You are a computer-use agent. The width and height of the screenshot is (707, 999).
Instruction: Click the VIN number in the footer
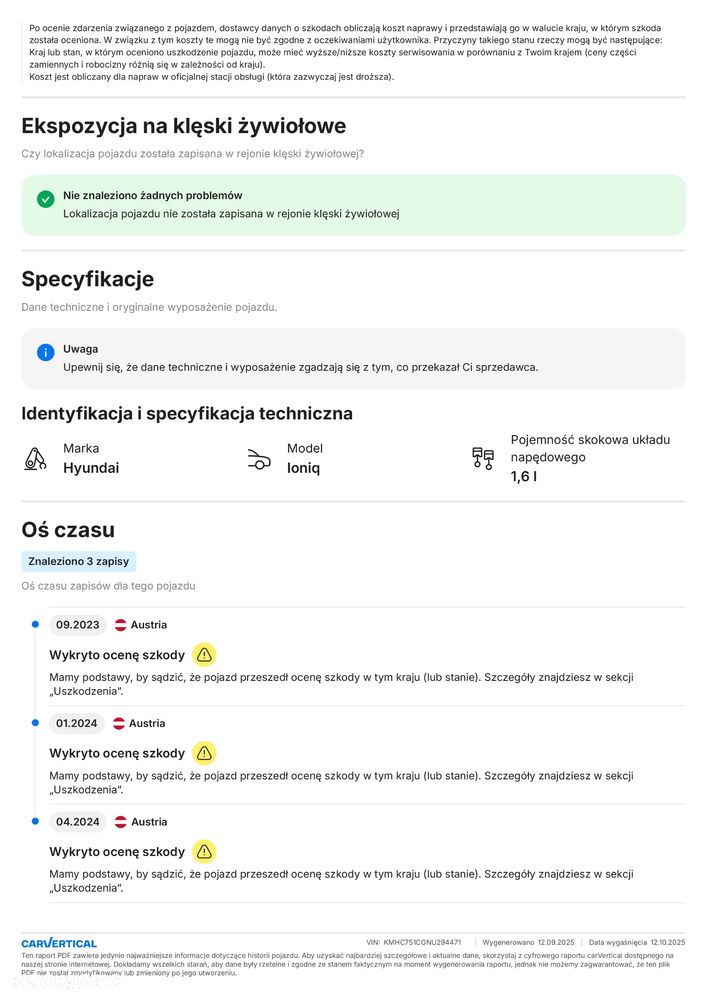(413, 942)
